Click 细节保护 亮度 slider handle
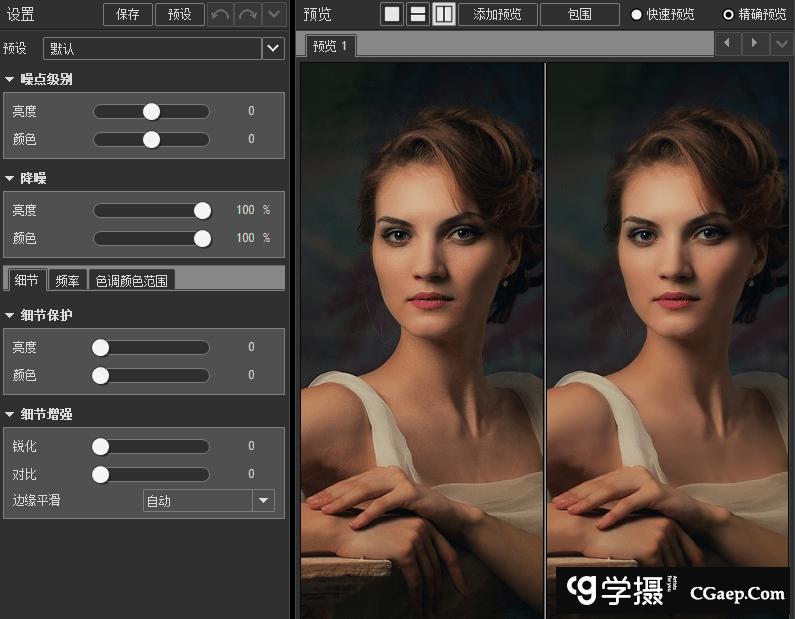Image resolution: width=795 pixels, height=619 pixels. click(100, 347)
